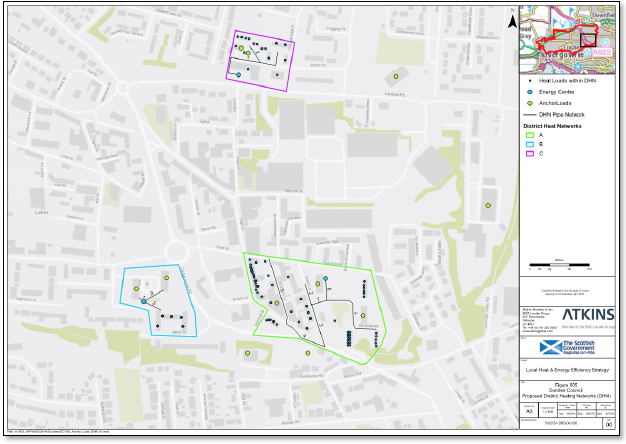Click the AnchorLoads legend symbol
Screen dimensions: 626x444
pyautogui.click(x=530, y=103)
